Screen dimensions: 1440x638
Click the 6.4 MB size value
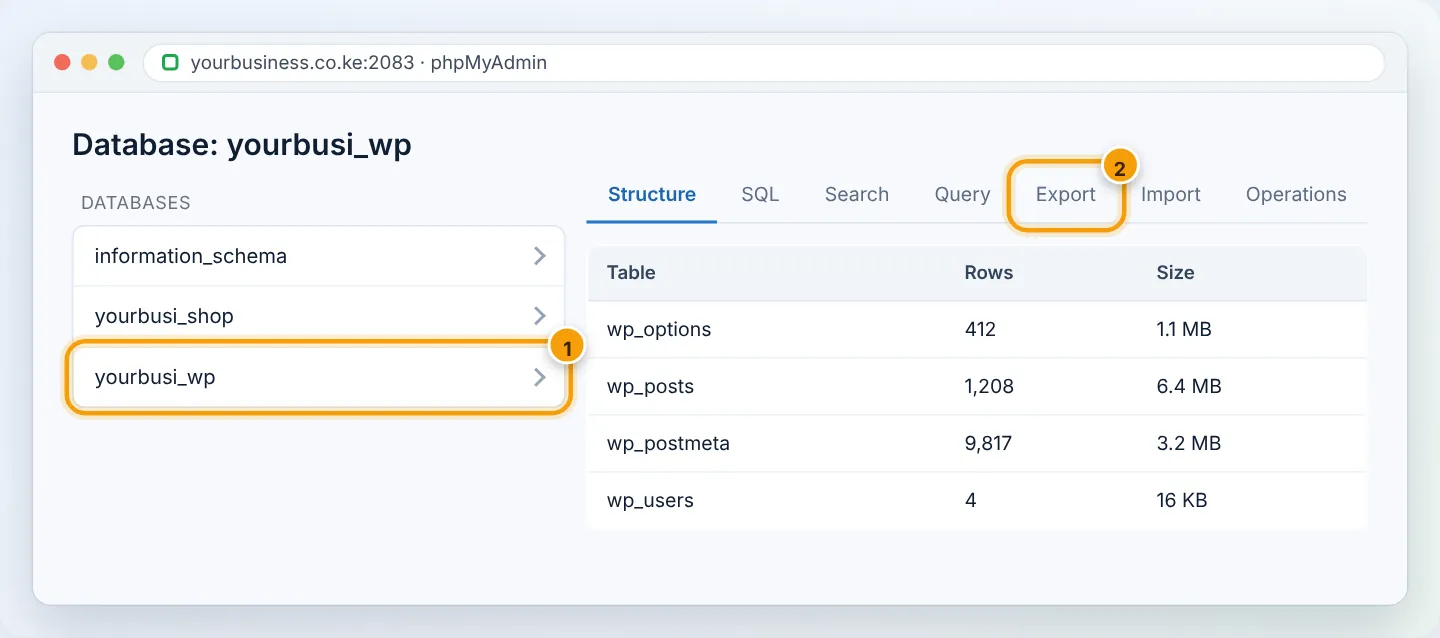point(1189,386)
